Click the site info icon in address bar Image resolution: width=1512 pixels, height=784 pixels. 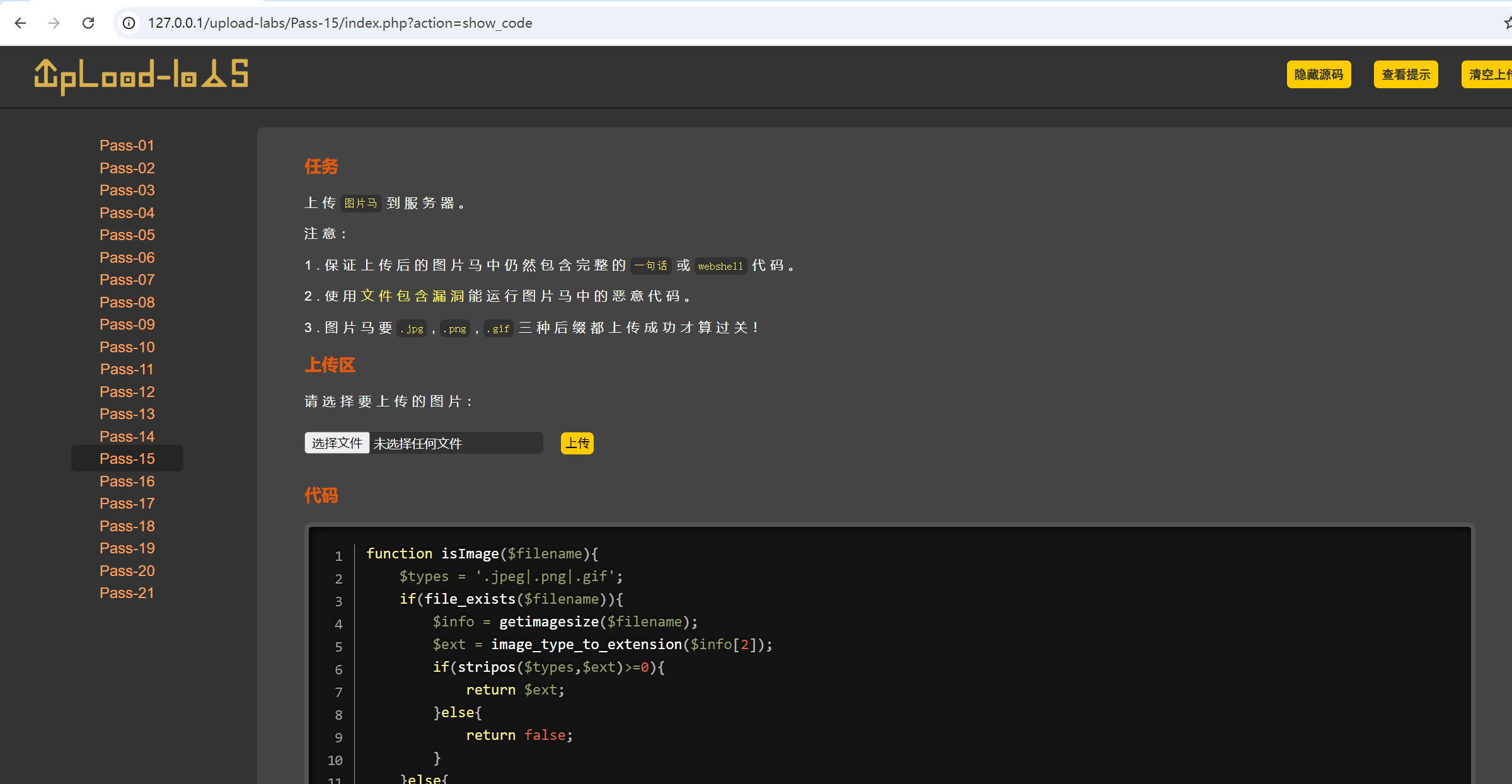coord(129,23)
